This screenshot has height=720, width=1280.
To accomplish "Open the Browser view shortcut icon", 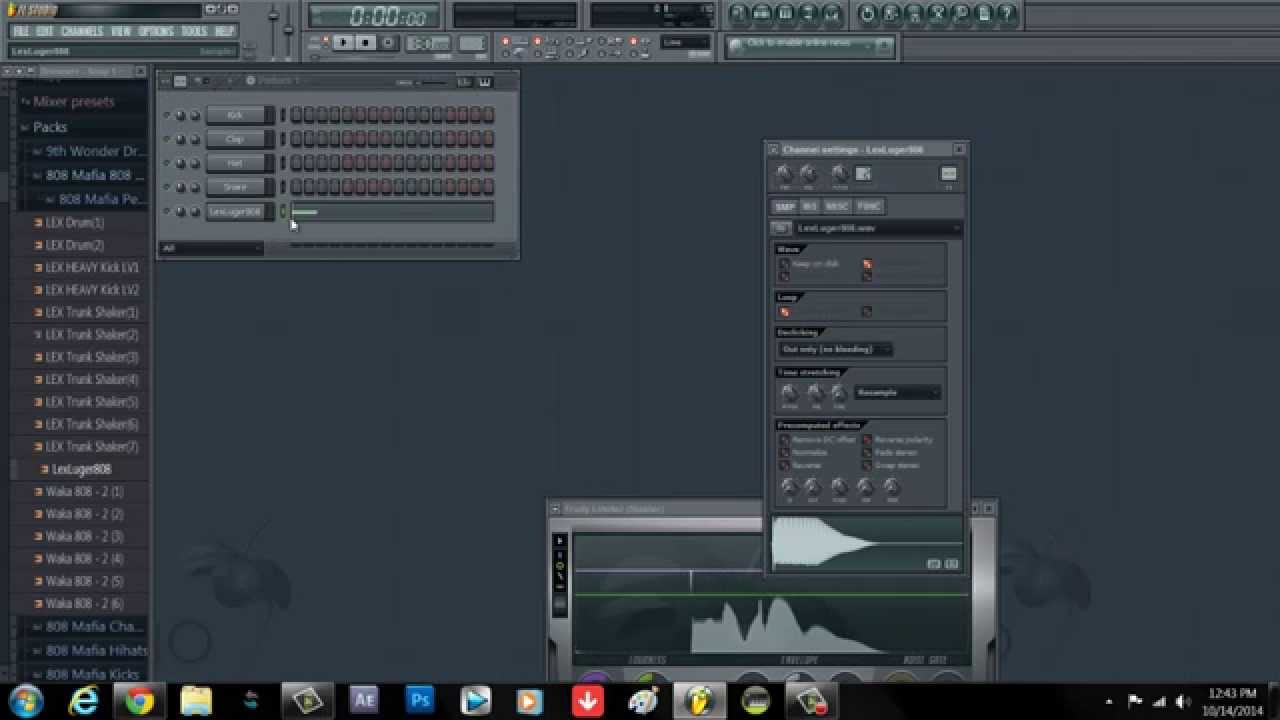I will pyautogui.click(x=809, y=14).
